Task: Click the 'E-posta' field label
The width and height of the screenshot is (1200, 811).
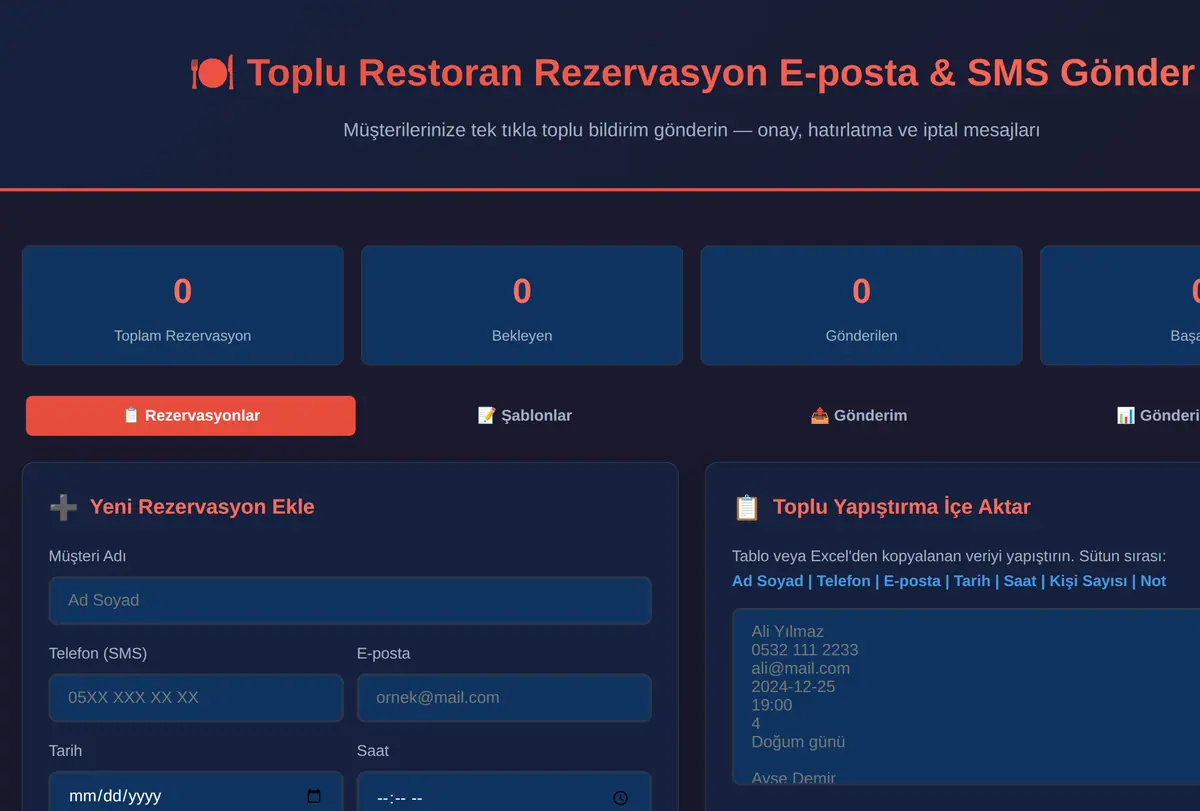Action: pyautogui.click(x=384, y=654)
